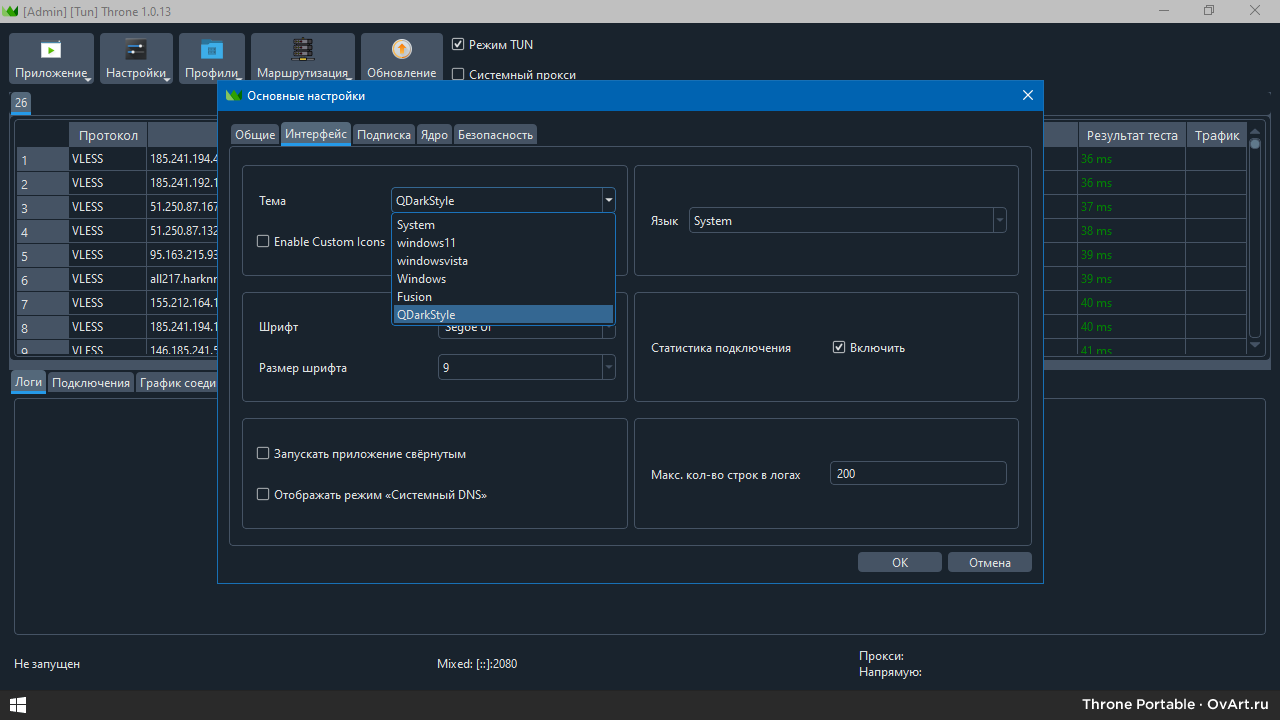Open the Подписка tab

pyautogui.click(x=384, y=135)
